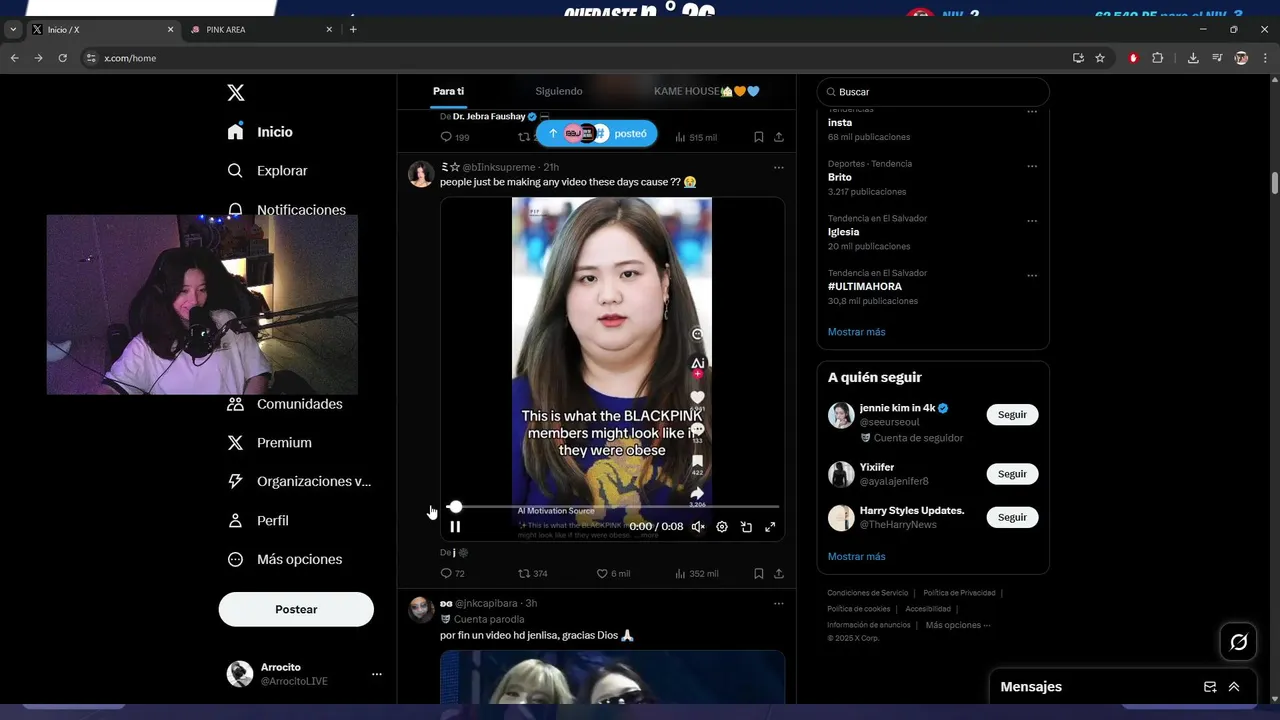Like bIinksupreme post (6 mil)
Viewport: 1280px width, 720px height.
coord(613,574)
